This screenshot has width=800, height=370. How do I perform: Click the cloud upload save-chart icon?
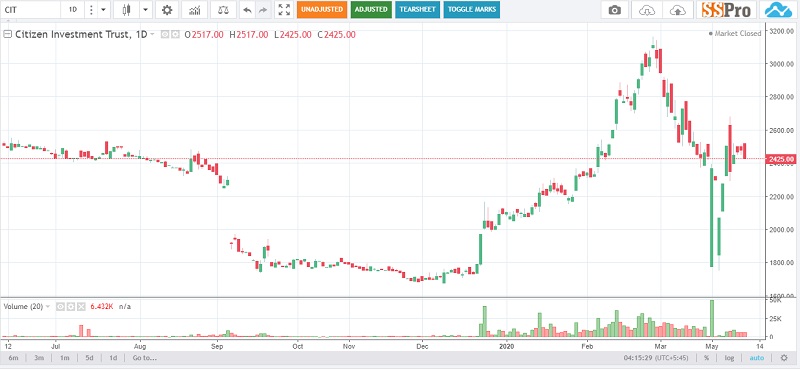tap(678, 10)
